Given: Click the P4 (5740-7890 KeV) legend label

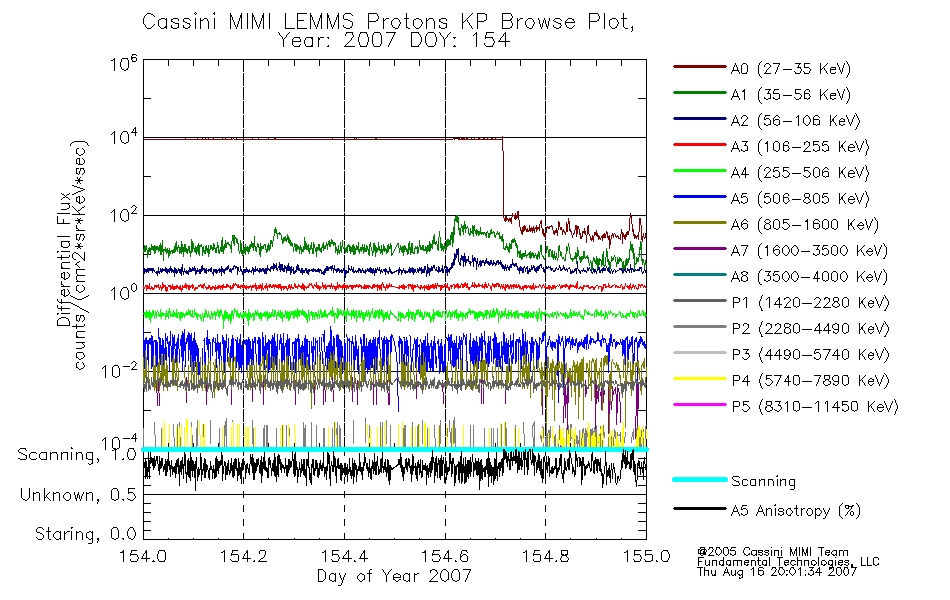Looking at the screenshot, I should (810, 381).
